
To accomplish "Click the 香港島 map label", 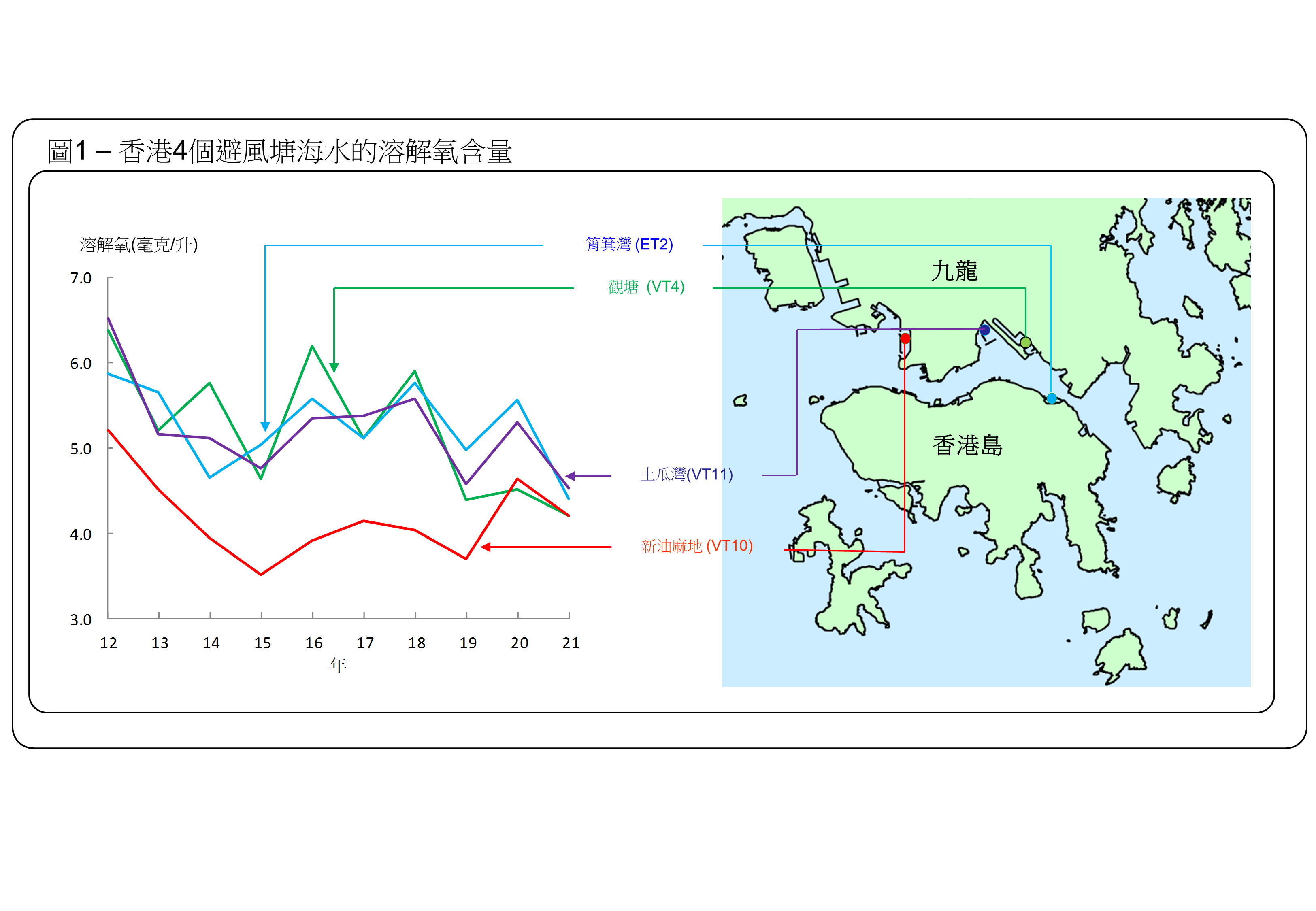I will (x=967, y=445).
